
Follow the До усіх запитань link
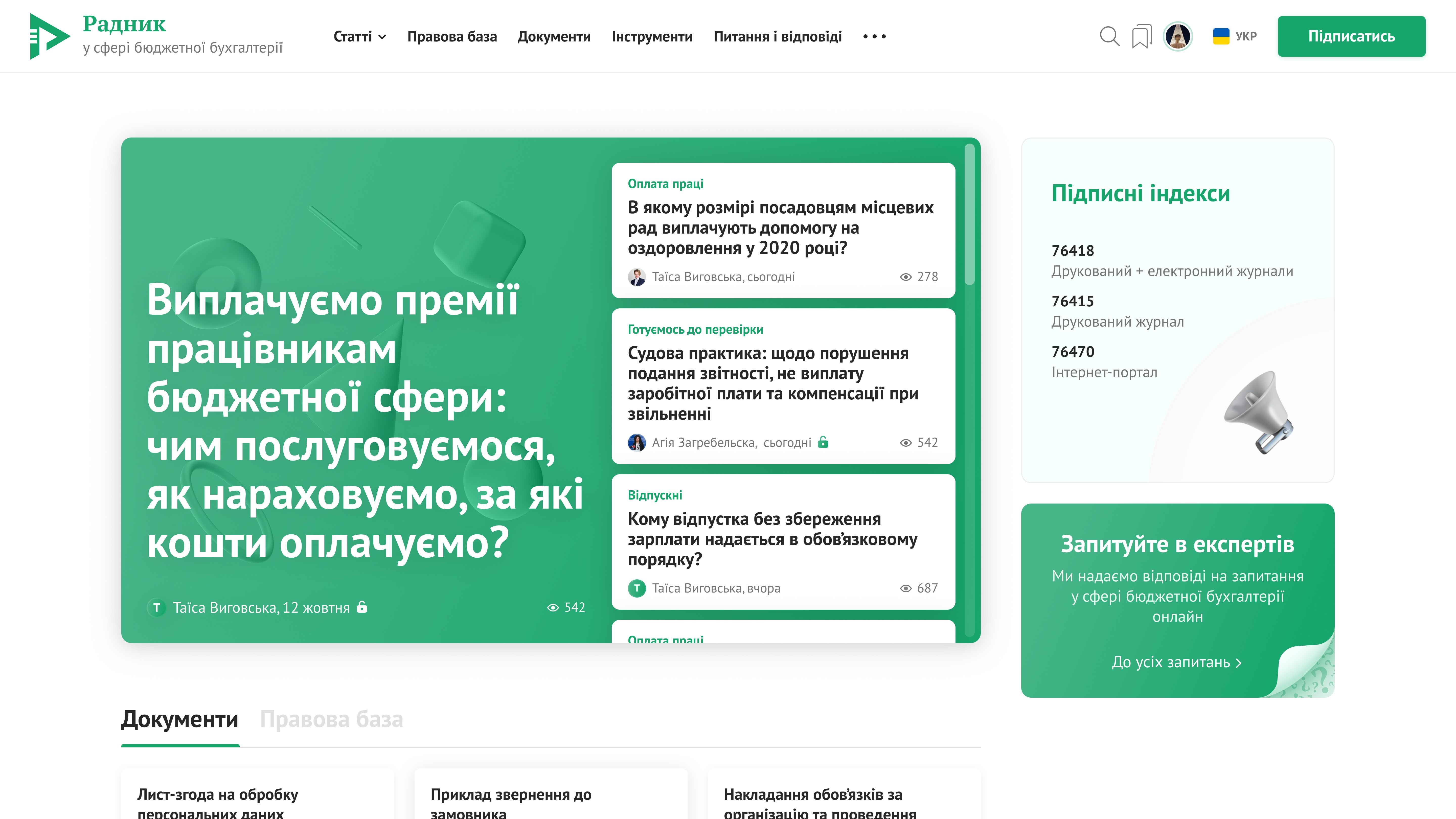pyautogui.click(x=1177, y=662)
